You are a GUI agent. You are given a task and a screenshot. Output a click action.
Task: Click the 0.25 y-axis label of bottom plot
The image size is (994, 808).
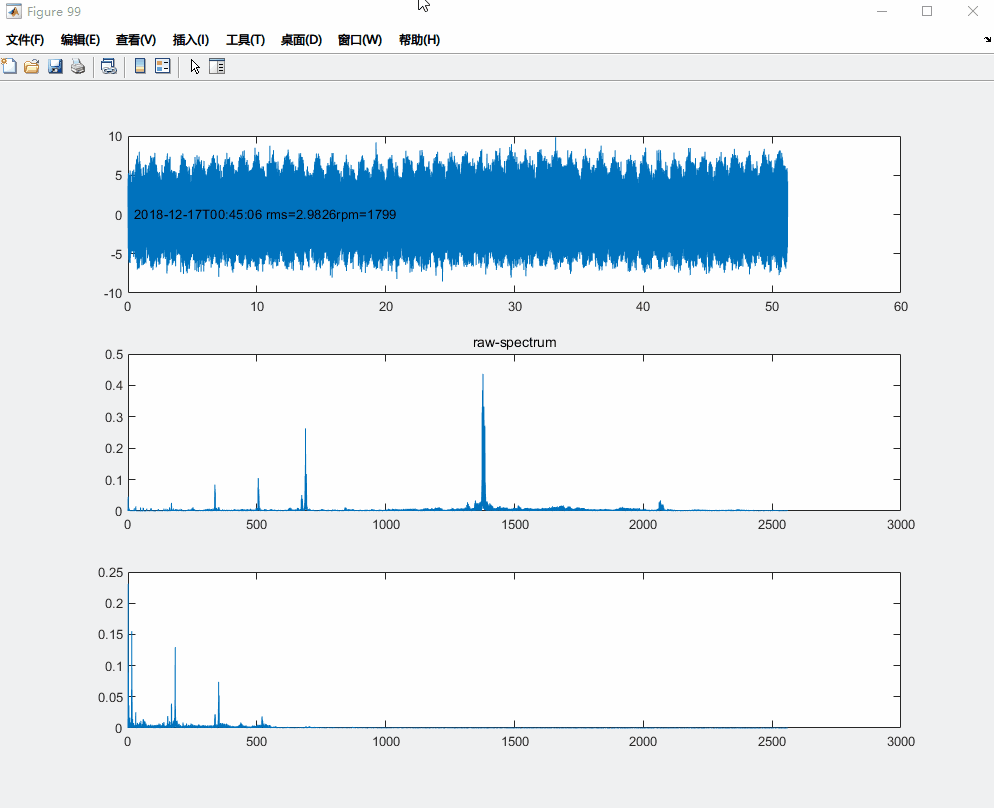(110, 572)
